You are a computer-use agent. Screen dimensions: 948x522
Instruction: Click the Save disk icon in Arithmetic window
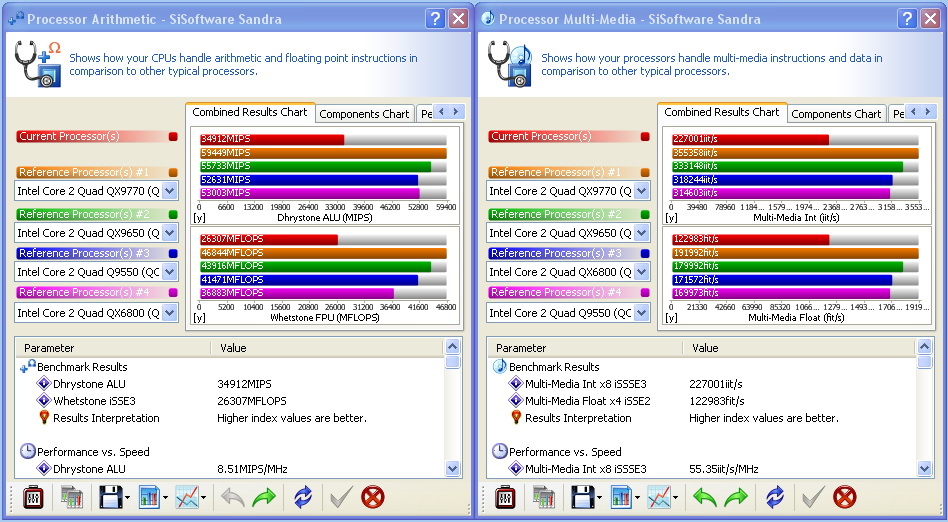(x=110, y=498)
